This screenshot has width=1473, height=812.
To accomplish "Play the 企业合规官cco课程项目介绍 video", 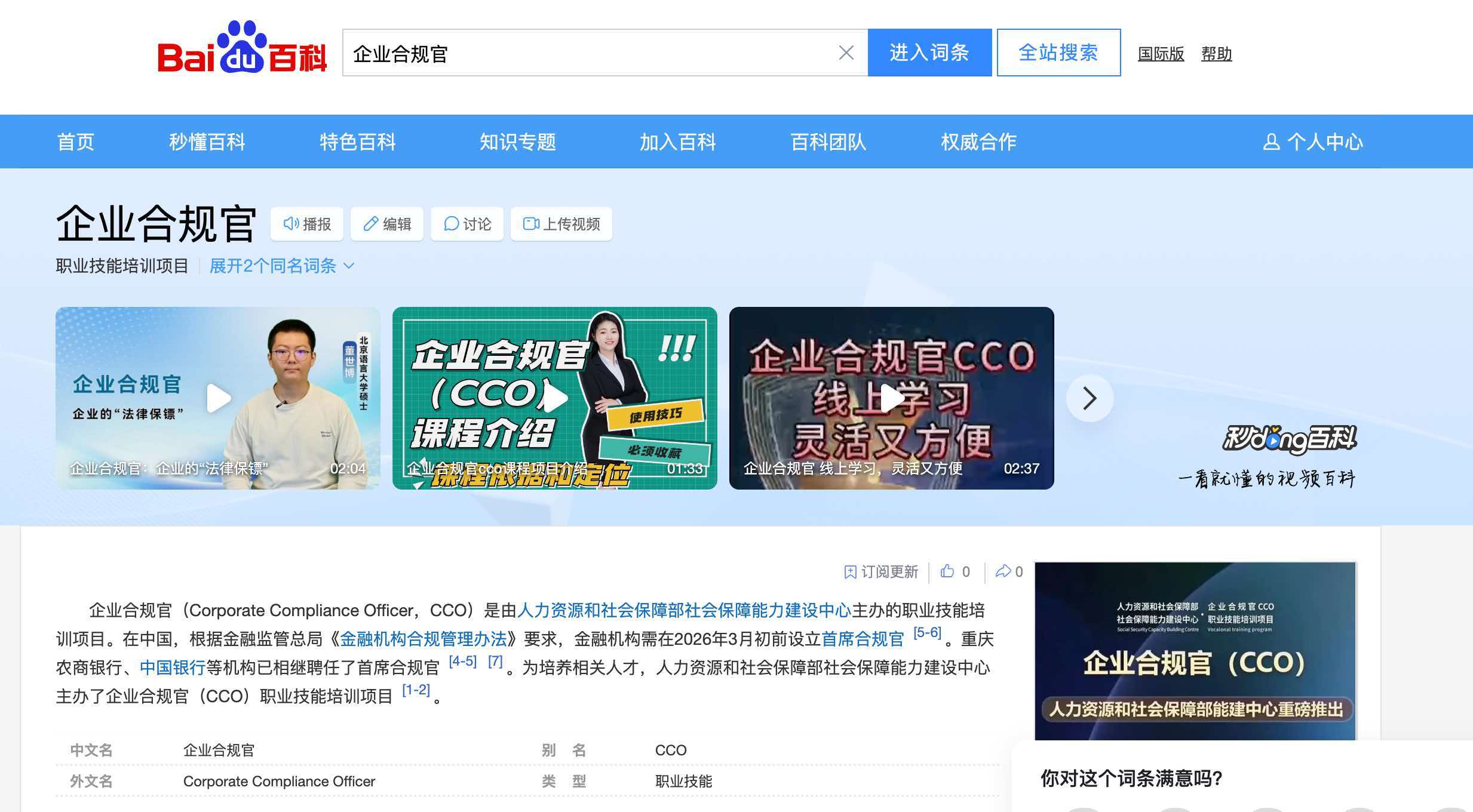I will click(x=555, y=398).
